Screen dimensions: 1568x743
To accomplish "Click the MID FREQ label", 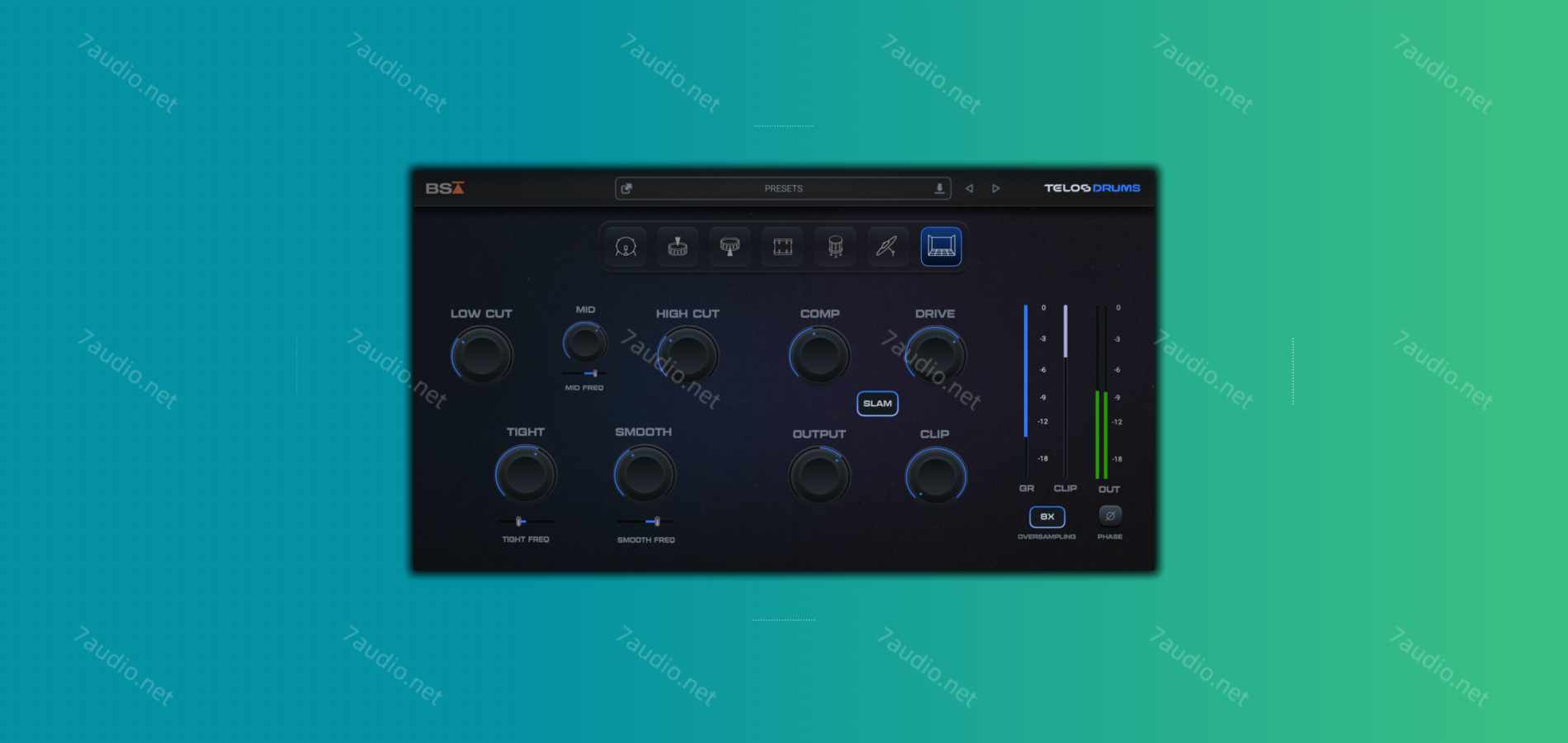I will [584, 387].
